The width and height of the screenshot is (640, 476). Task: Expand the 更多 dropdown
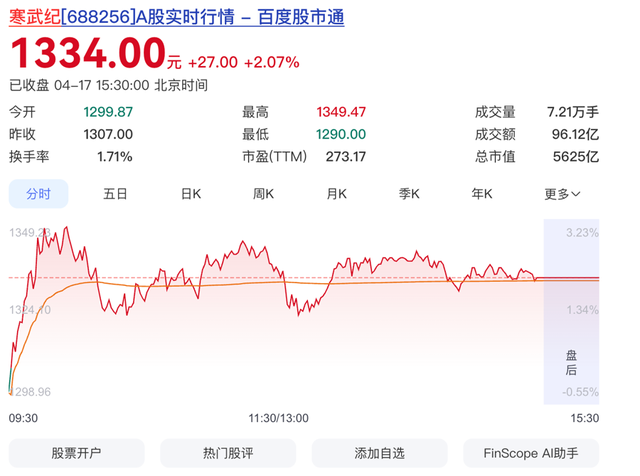click(x=562, y=194)
